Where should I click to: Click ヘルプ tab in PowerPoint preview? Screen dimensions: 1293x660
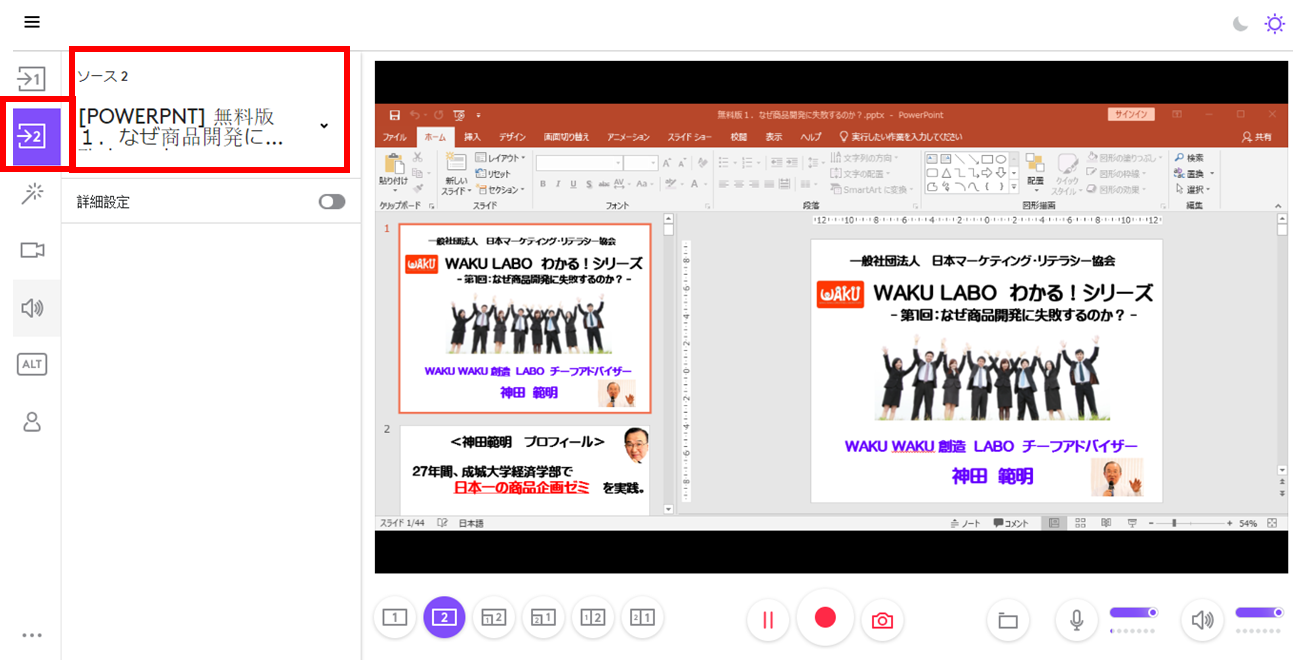(810, 137)
